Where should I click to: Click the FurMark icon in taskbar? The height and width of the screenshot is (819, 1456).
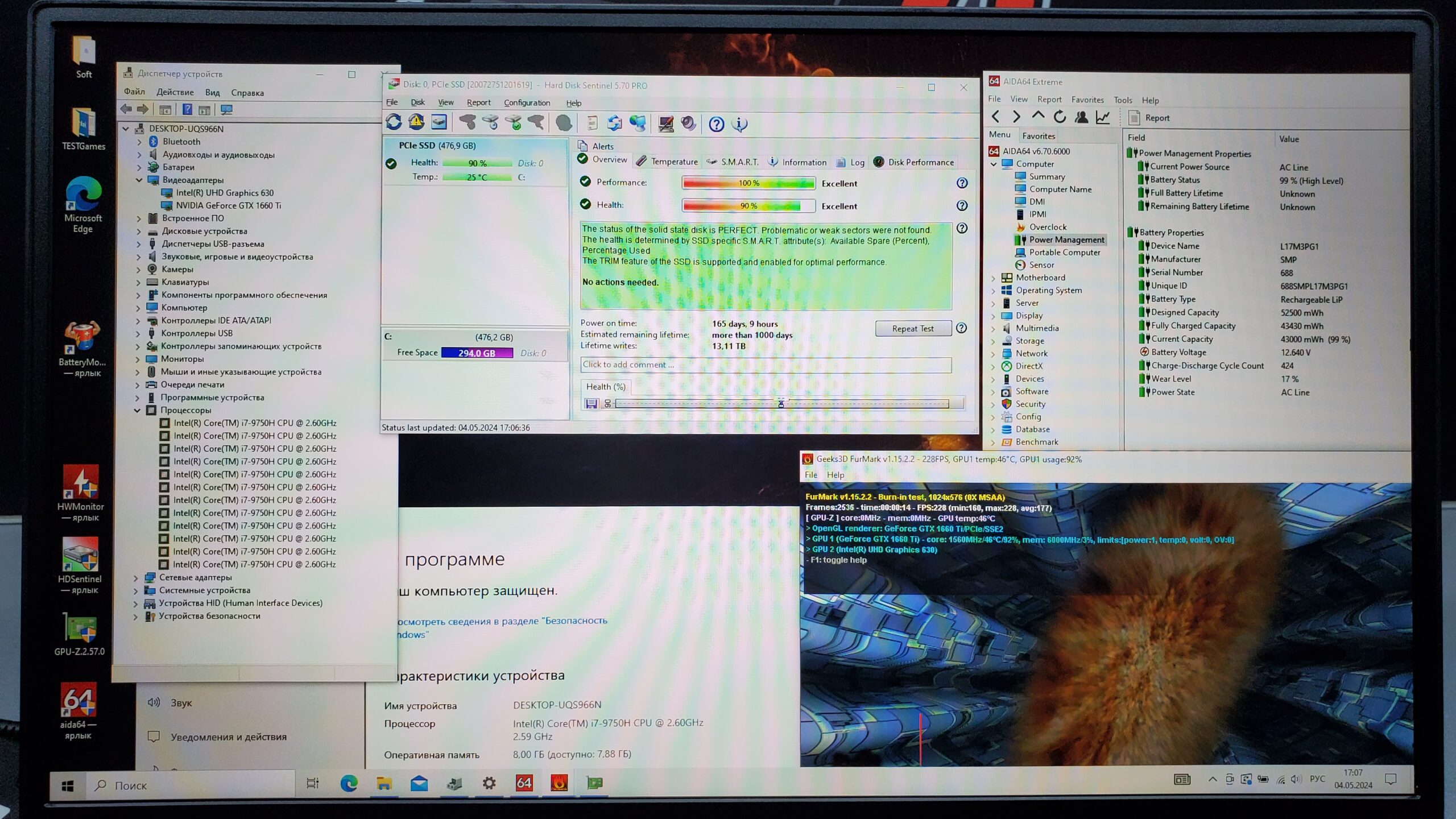pos(559,783)
